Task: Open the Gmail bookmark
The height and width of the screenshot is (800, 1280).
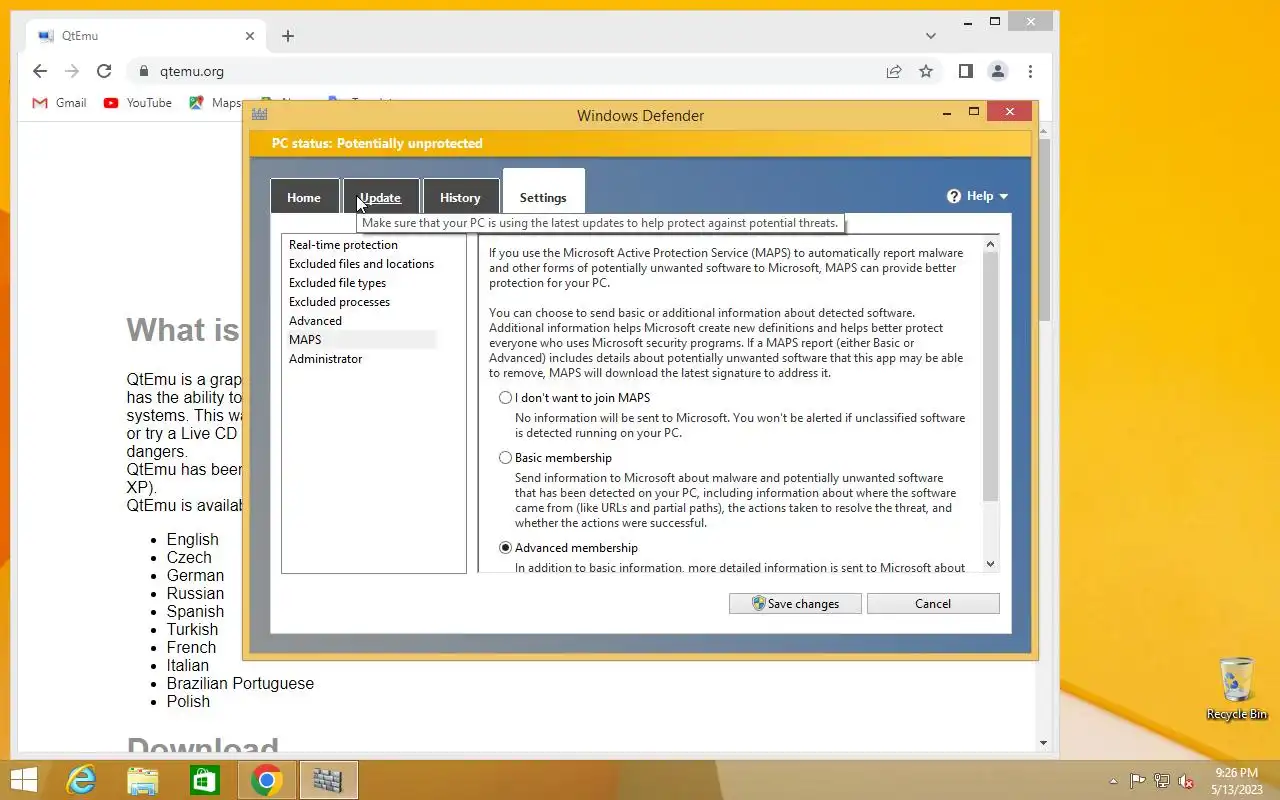Action: [x=59, y=103]
